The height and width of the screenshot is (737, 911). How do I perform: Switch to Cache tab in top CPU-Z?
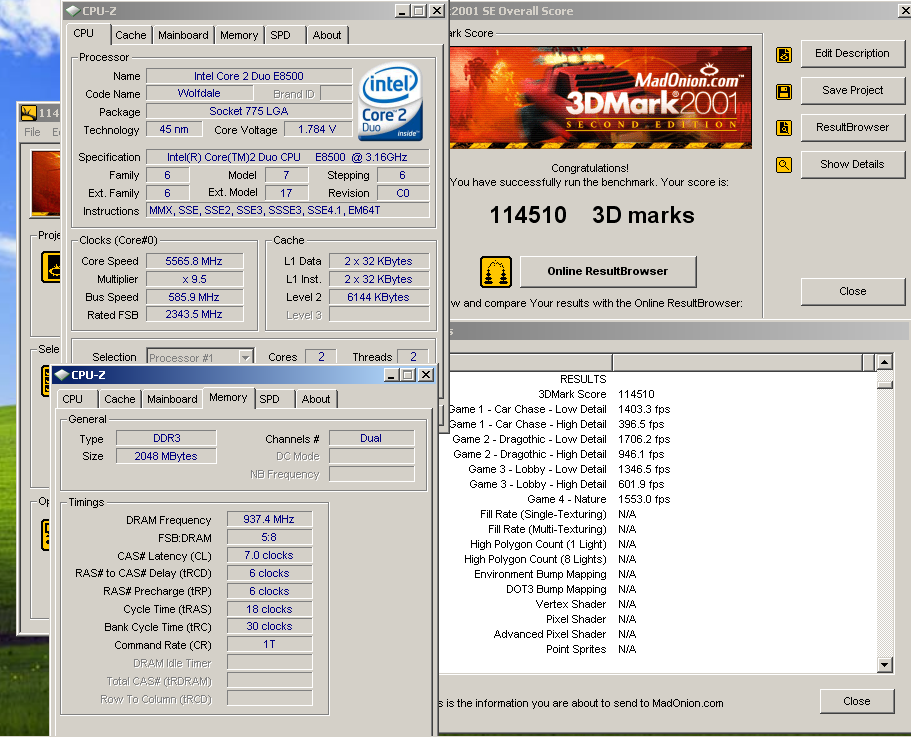coord(131,35)
